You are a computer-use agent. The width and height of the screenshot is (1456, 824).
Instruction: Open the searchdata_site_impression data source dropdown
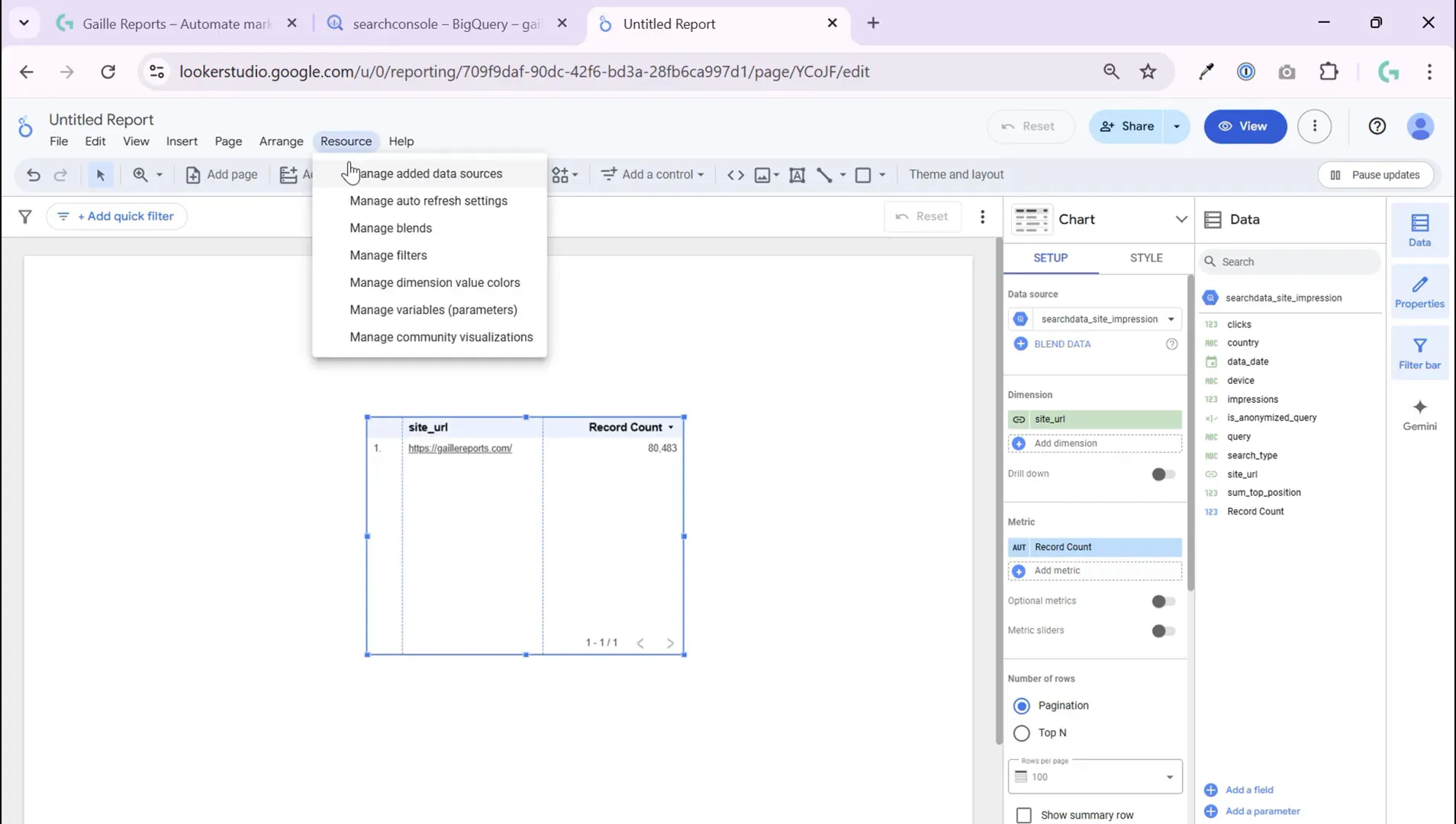click(1094, 319)
